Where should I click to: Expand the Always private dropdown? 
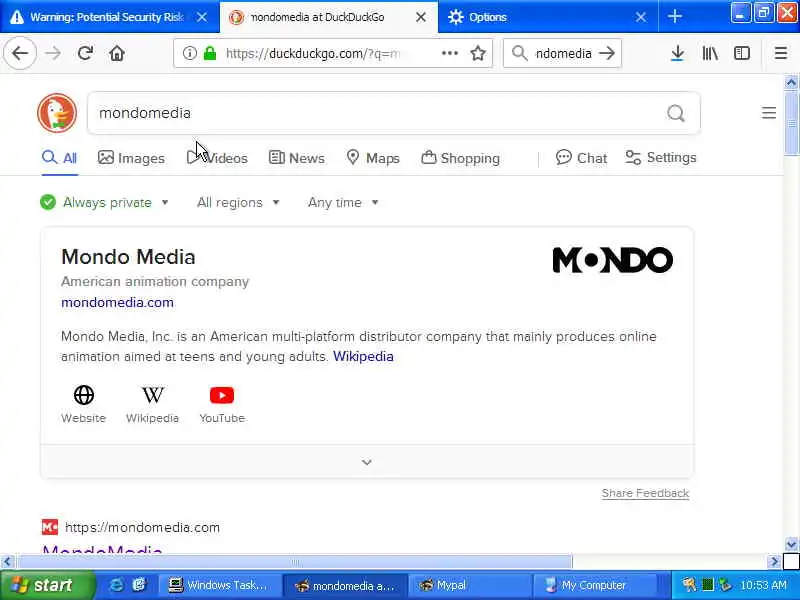(105, 203)
